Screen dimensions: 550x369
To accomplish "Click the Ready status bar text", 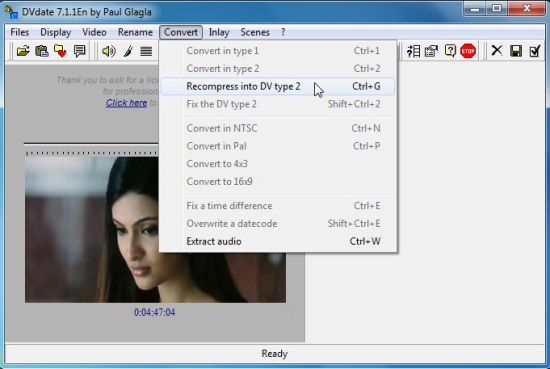I will [275, 354].
